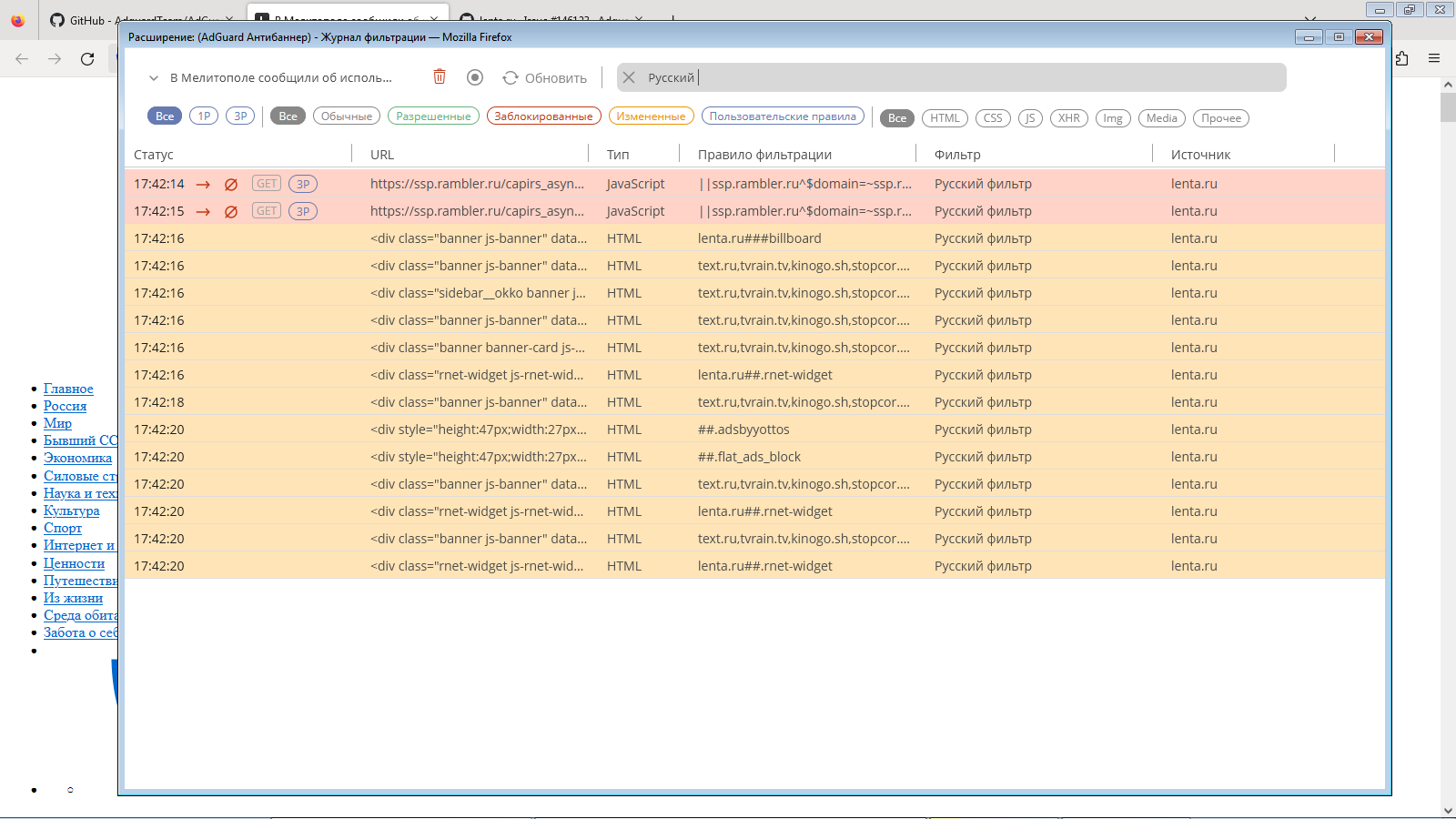Click the Пользовательские правила filter button
1456x819 pixels.
click(783, 116)
